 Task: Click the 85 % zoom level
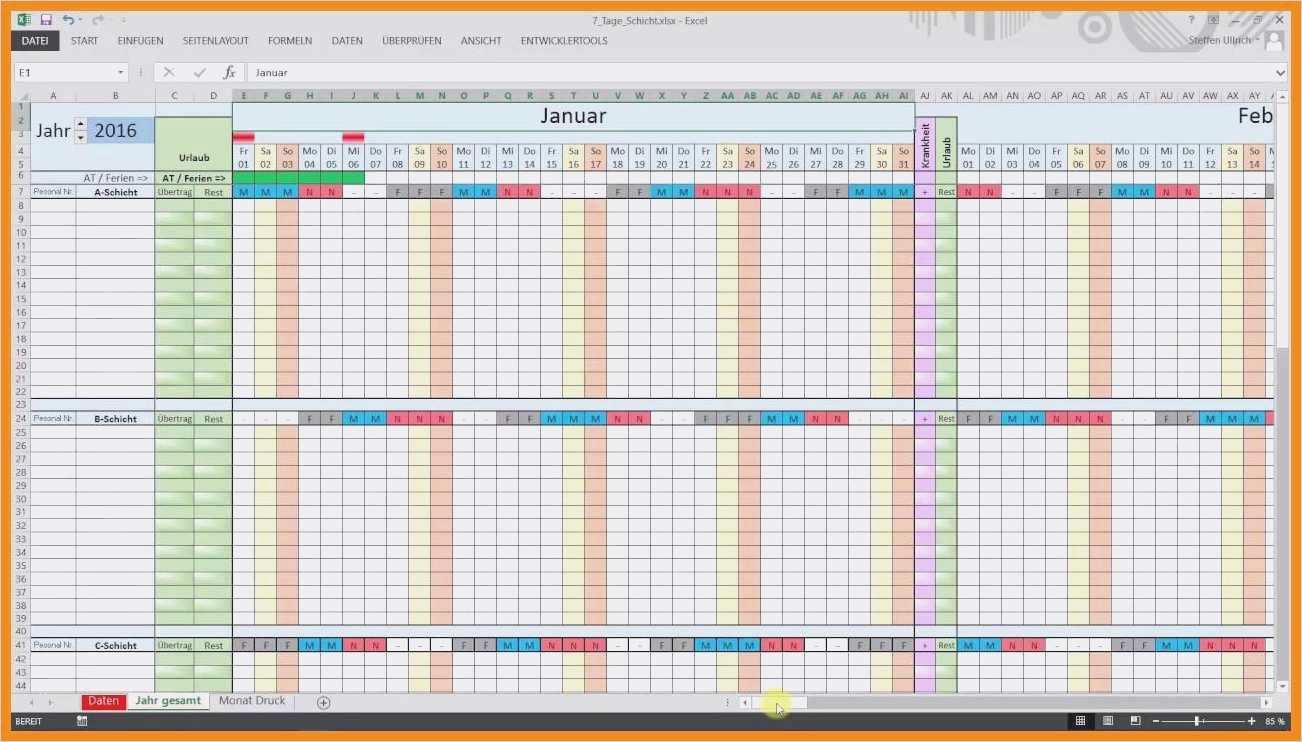1275,721
